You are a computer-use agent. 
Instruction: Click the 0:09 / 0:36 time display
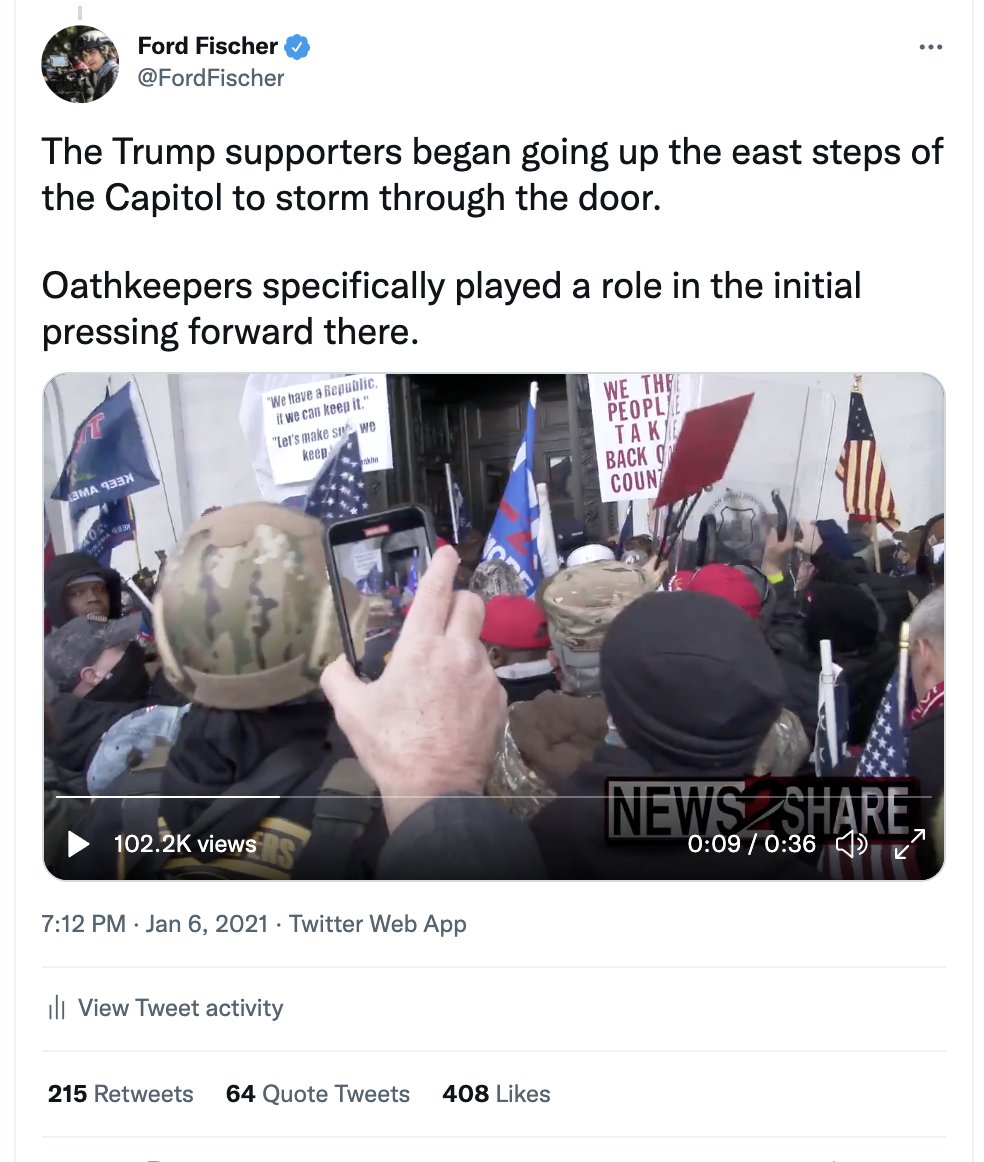tap(751, 843)
